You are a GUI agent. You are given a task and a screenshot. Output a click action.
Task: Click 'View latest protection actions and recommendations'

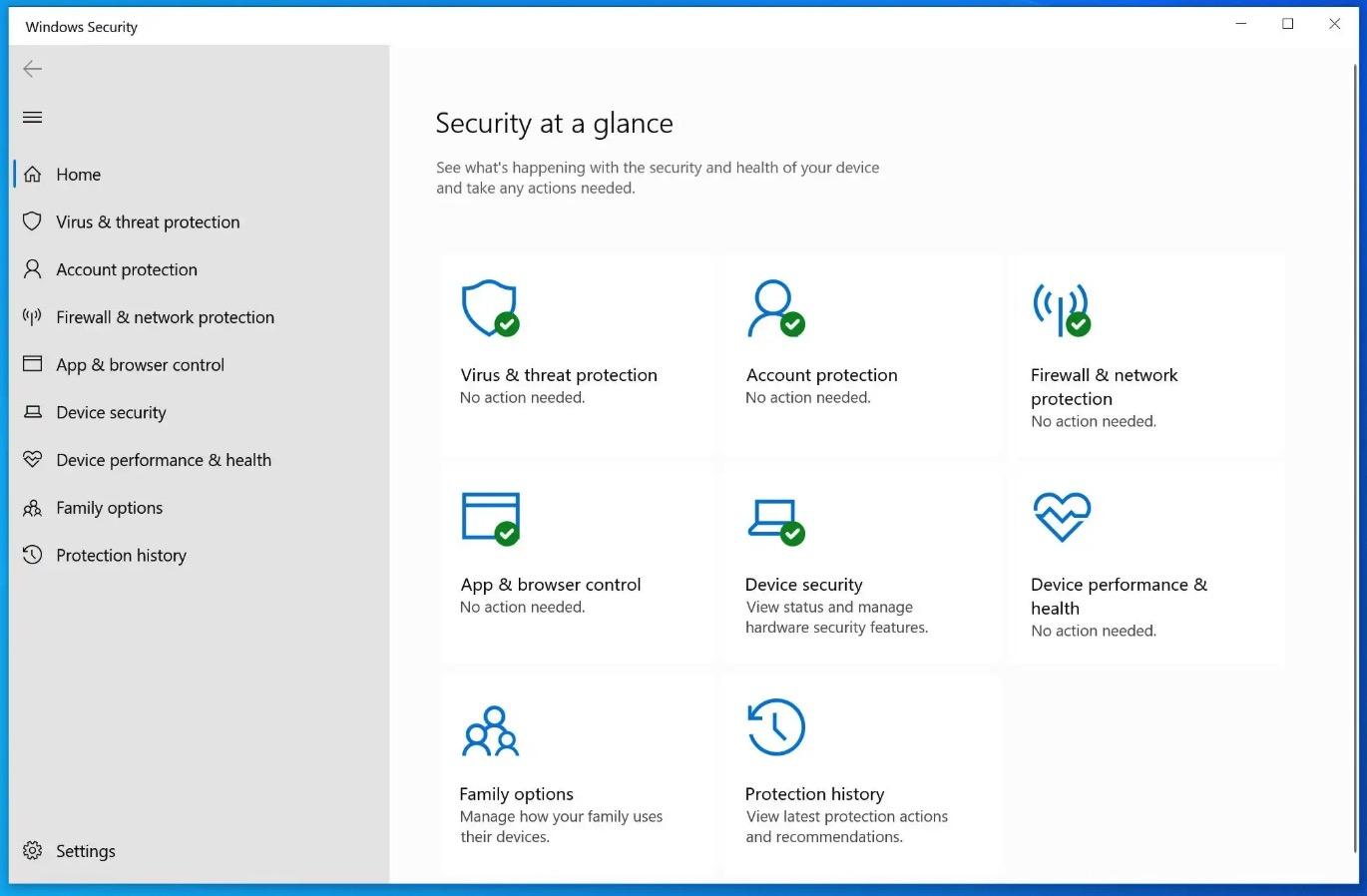click(x=846, y=827)
